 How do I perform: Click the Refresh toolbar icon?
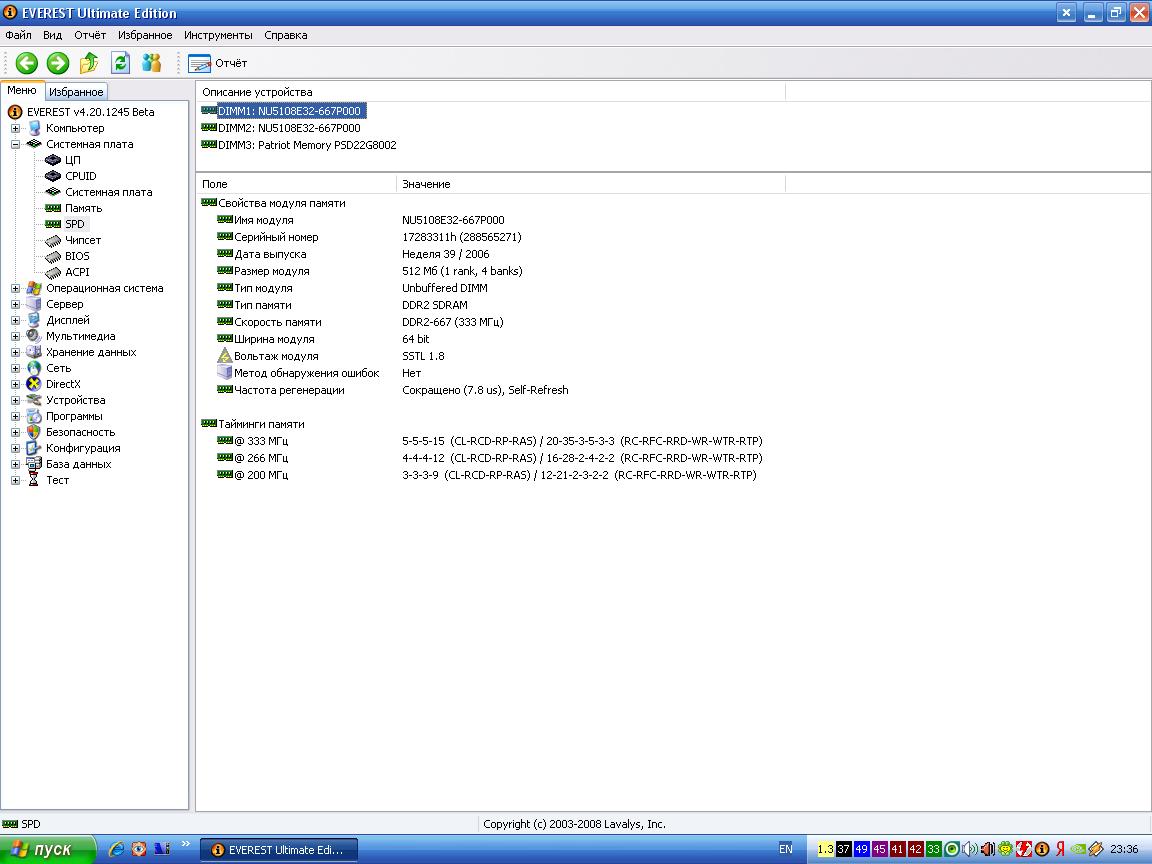120,63
